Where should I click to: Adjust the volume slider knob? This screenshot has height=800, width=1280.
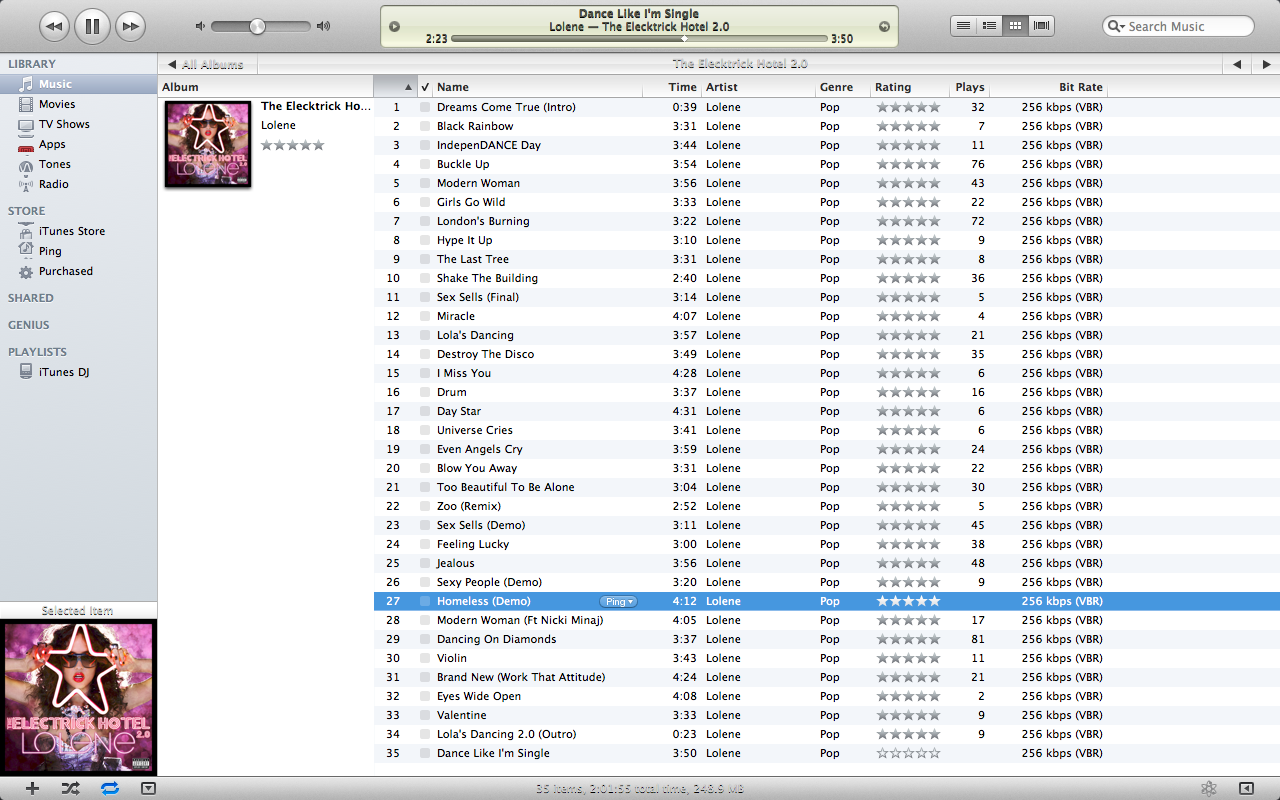tap(257, 26)
